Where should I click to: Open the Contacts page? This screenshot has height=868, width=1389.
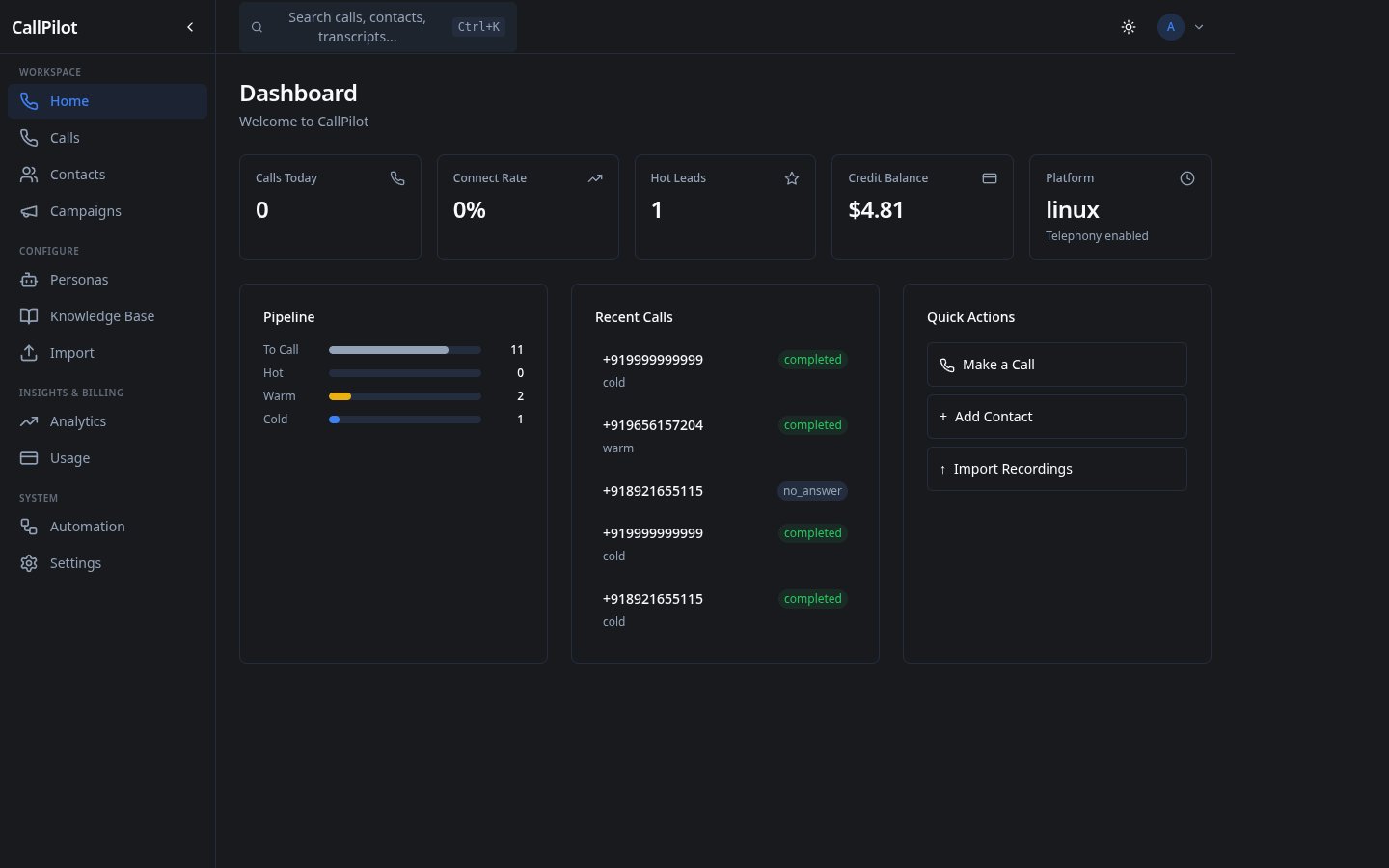107,175
